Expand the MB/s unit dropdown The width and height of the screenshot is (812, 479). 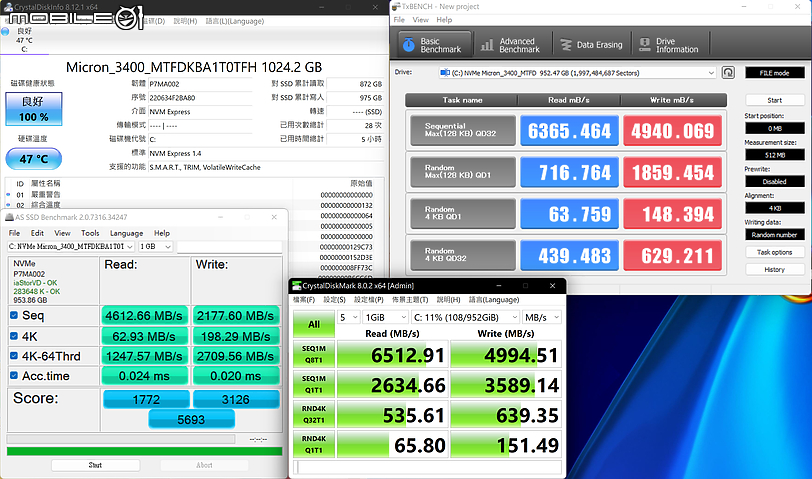coord(542,317)
